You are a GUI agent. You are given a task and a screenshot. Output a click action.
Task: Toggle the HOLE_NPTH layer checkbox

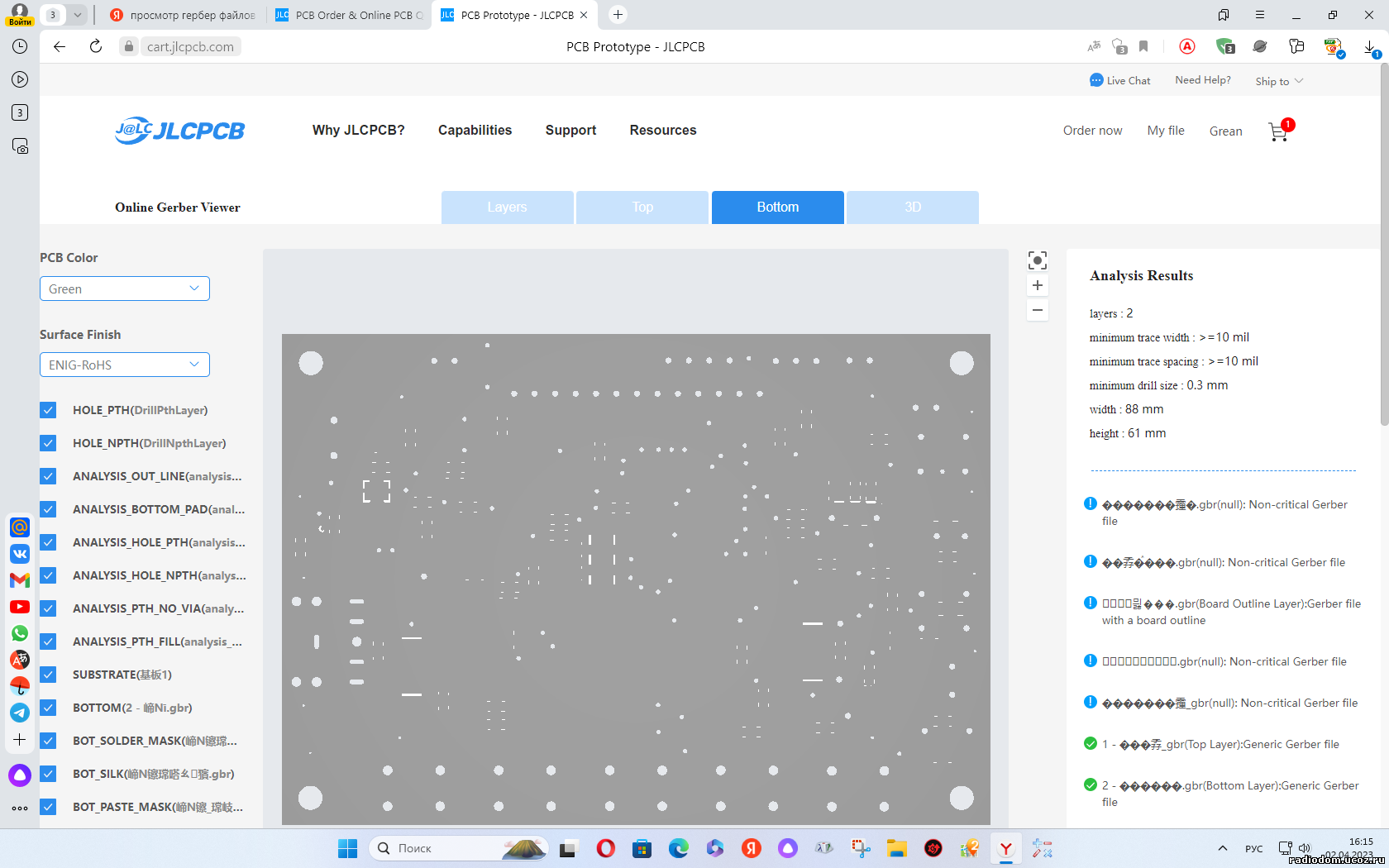[48, 443]
